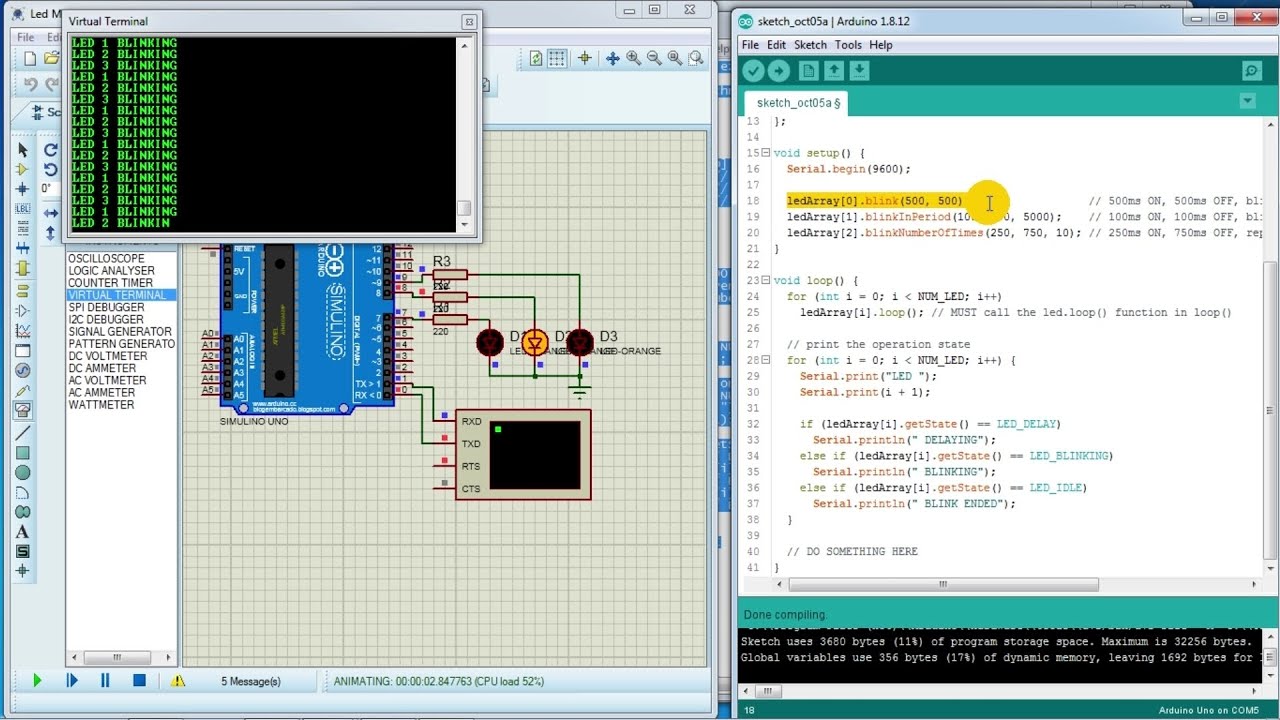This screenshot has width=1280, height=720.
Task: Click the Arduino Verify checkmark button
Action: pos(753,71)
